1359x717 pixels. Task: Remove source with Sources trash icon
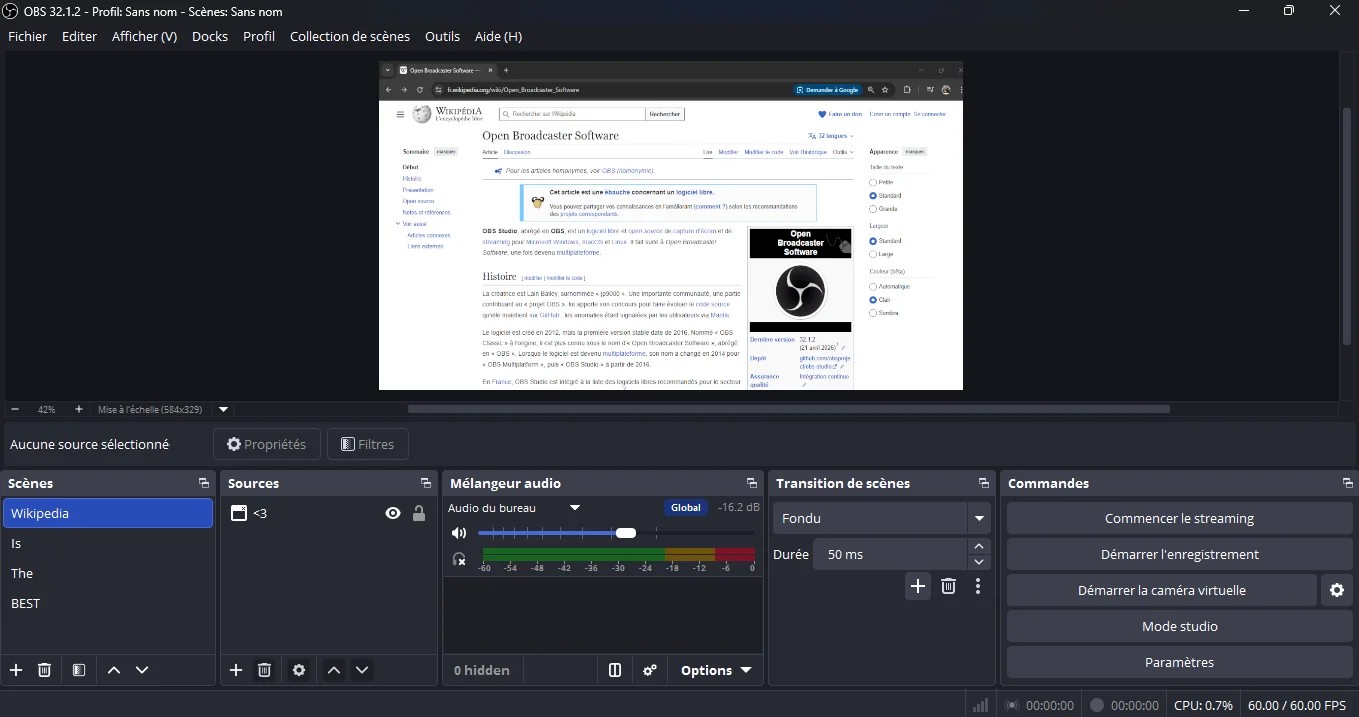(264, 670)
